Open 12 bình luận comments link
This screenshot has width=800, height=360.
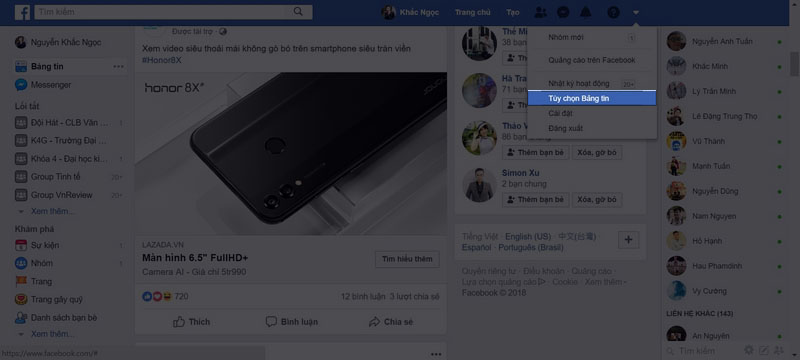[363, 297]
